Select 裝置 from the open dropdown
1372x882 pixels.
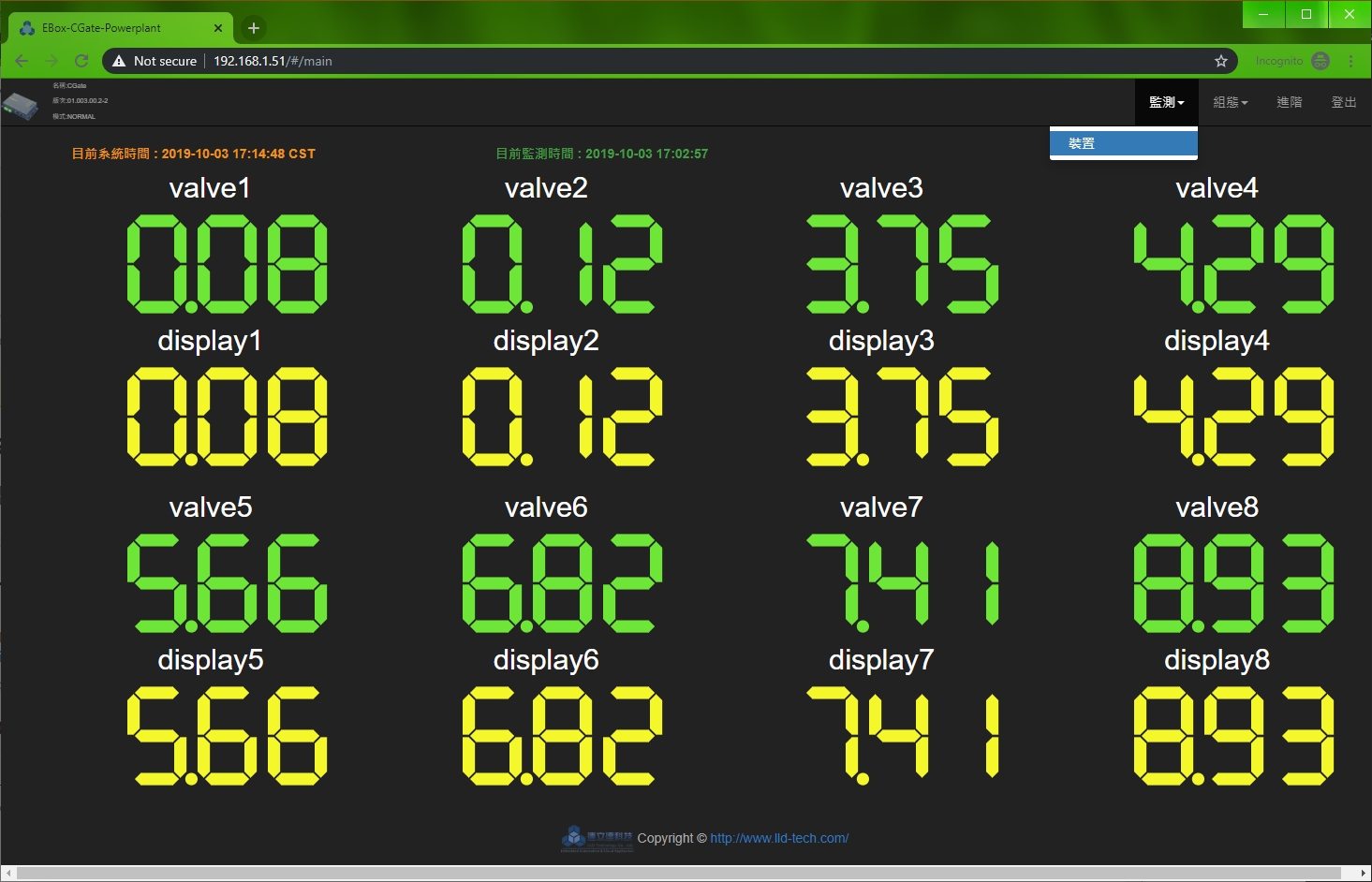[x=1124, y=143]
